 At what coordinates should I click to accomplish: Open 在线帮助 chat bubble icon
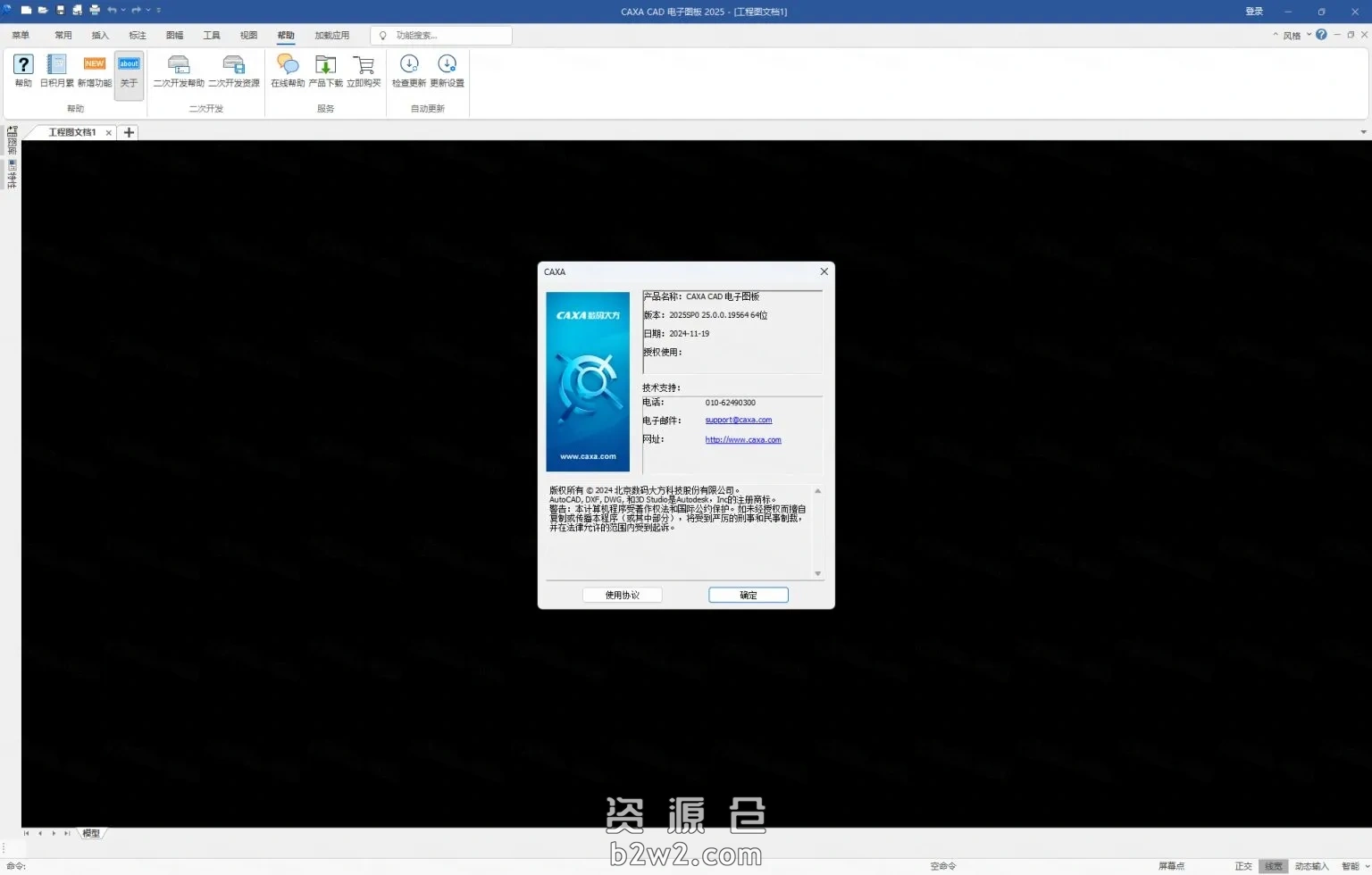(288, 71)
